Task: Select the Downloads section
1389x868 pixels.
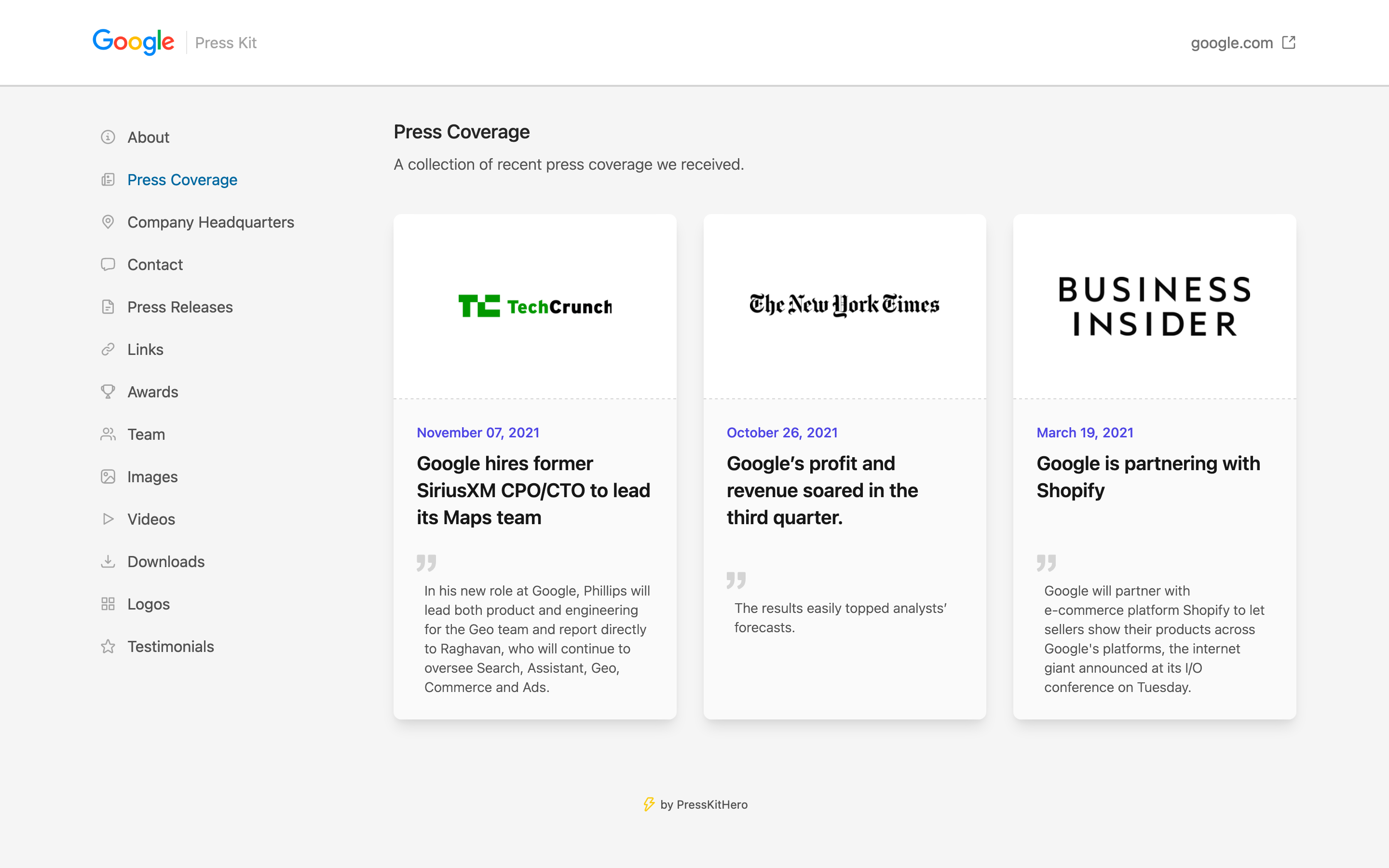Action: point(166,561)
